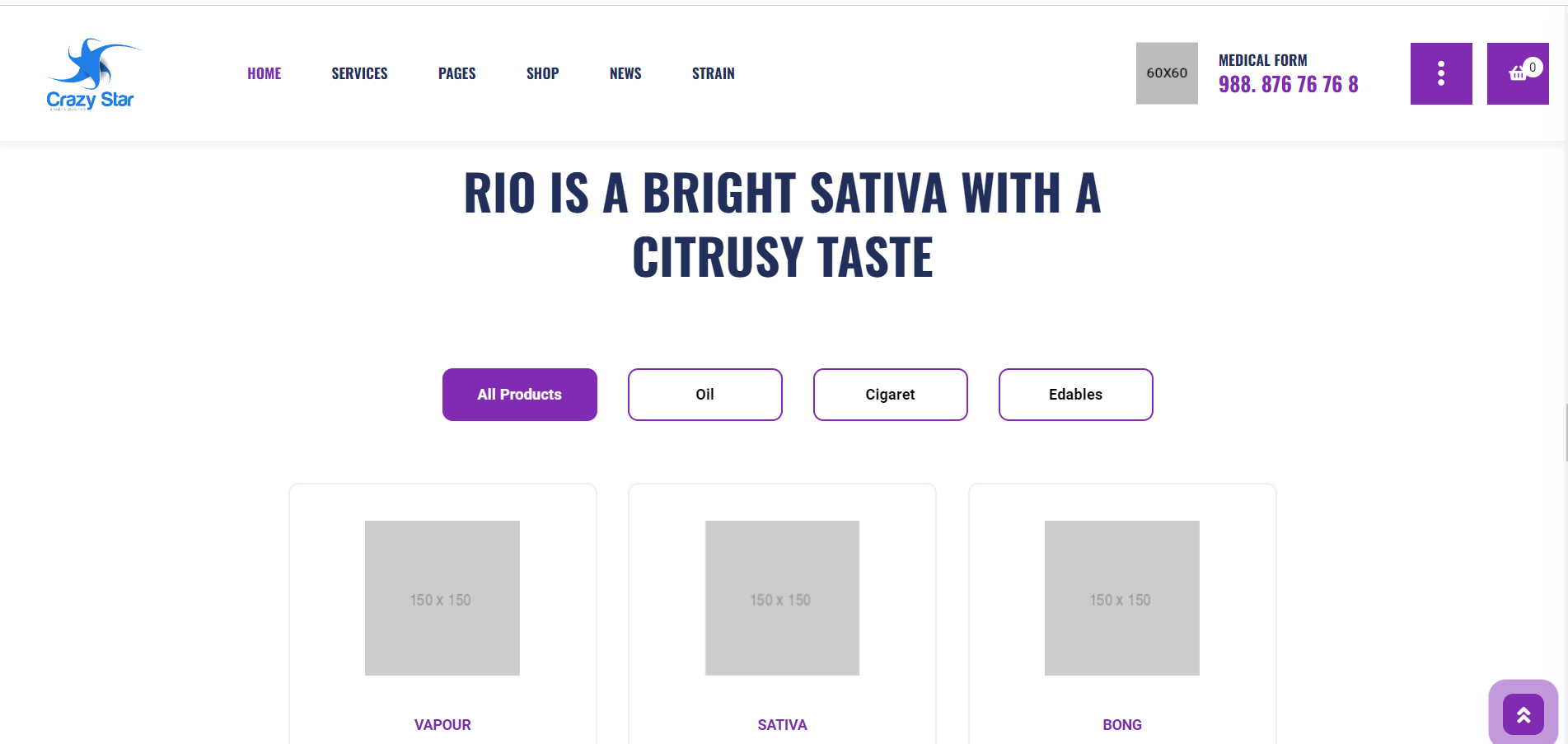Click the 60x60 medical form image
This screenshot has height=744, width=1568.
[x=1167, y=73]
